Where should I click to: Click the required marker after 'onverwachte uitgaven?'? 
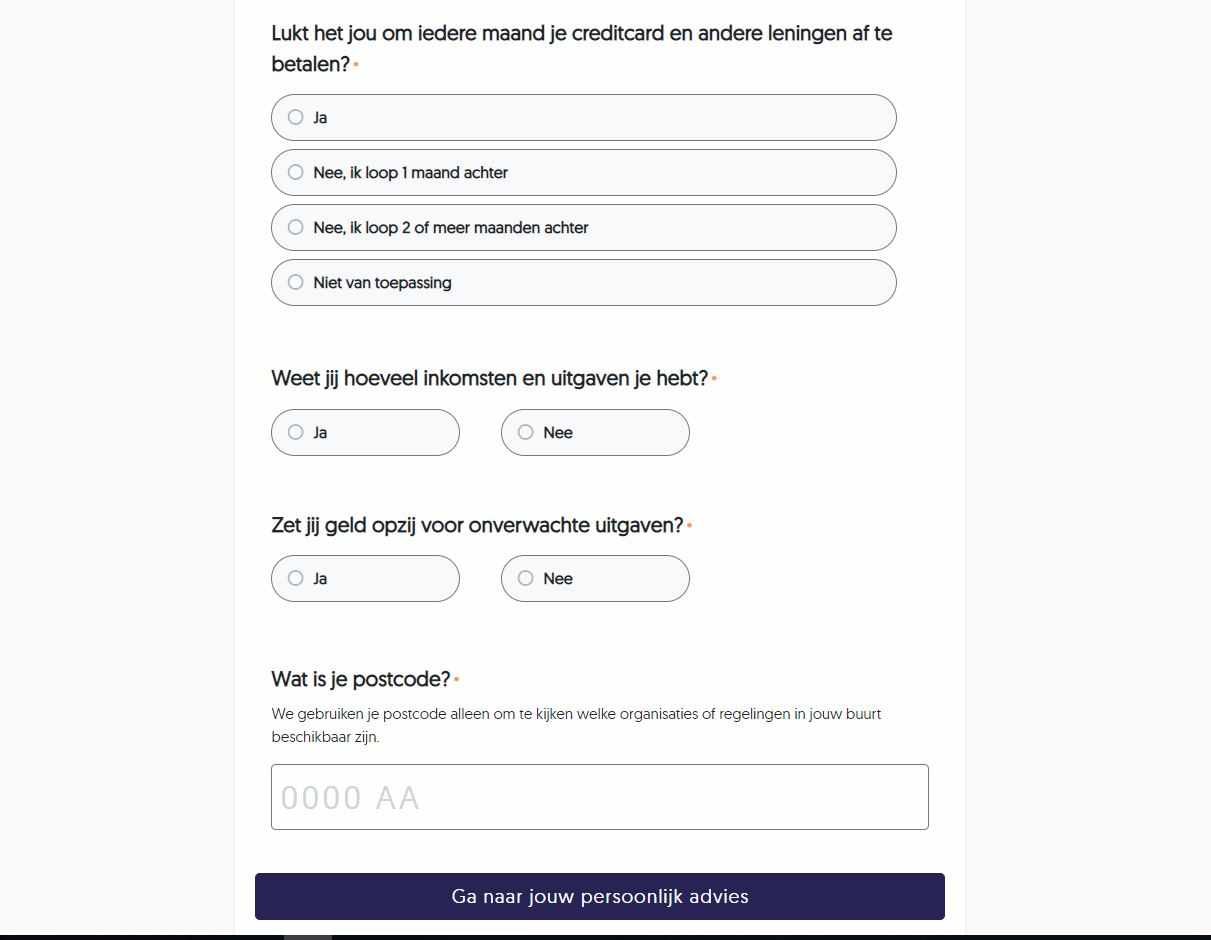[x=690, y=526]
